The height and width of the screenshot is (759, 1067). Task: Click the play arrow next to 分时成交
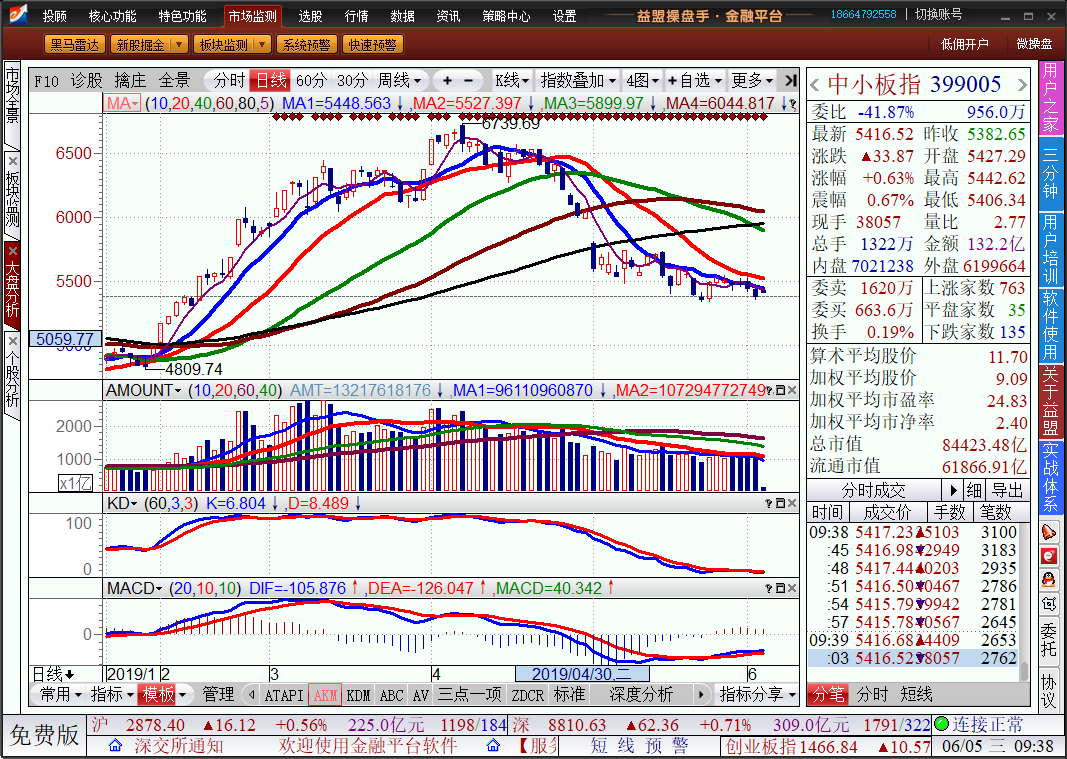point(951,491)
